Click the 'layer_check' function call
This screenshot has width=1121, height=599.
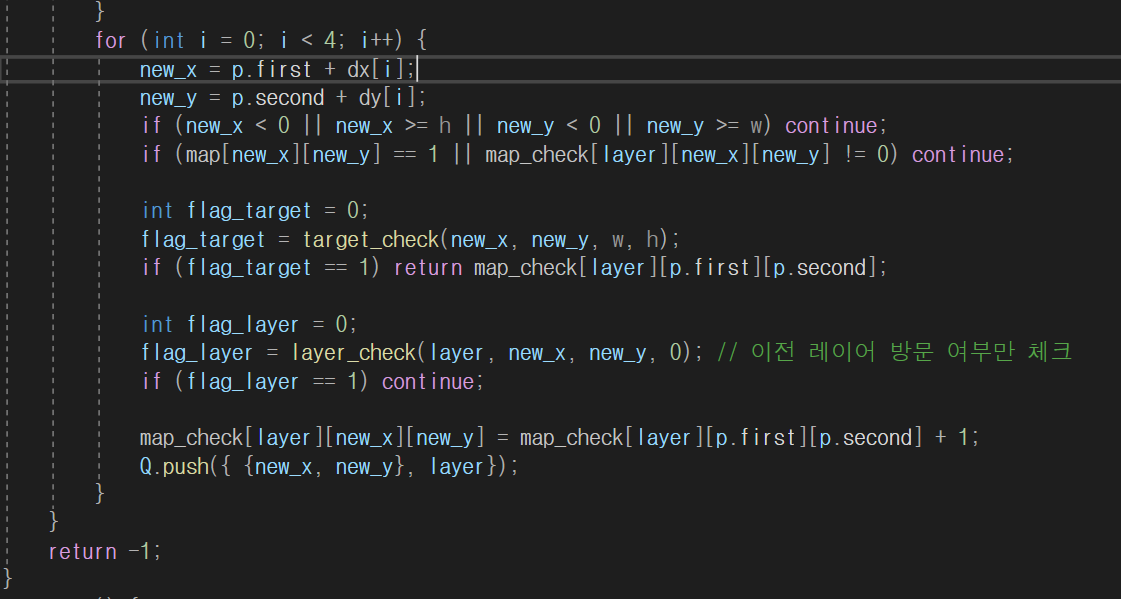coord(353,353)
